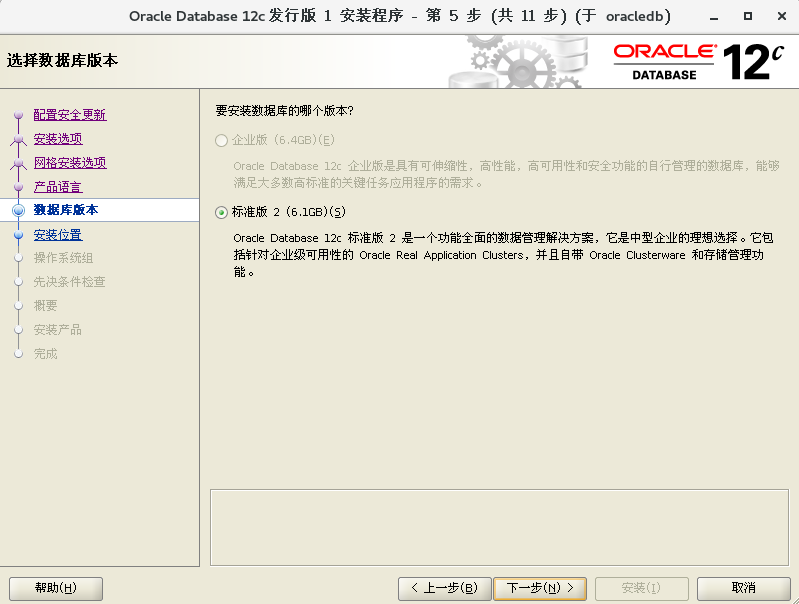This screenshot has width=799, height=604.
Task: Click the disabled 安装(I) install button
Action: pos(642,588)
